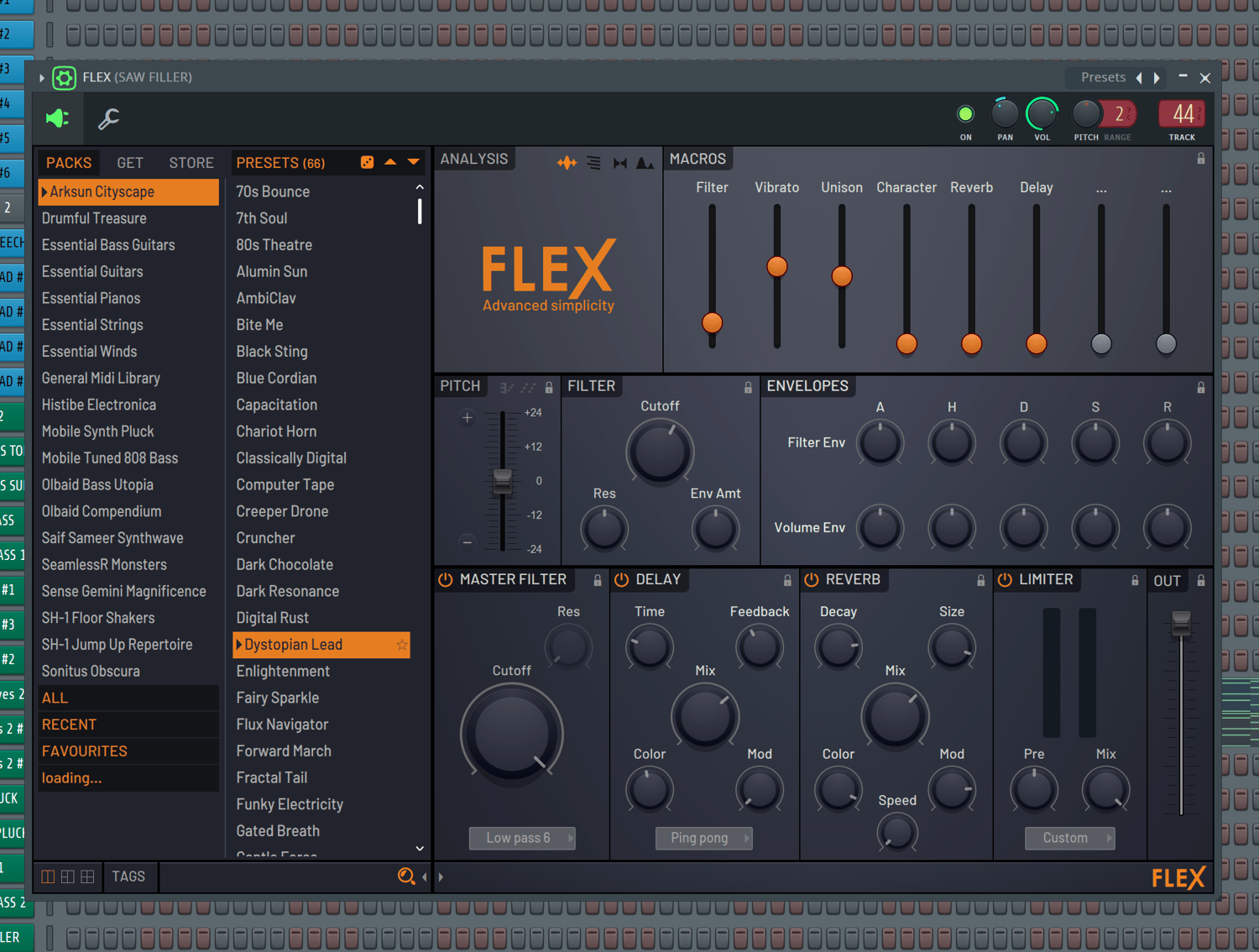Open the TAGS tab
Screen dimensions: 1259x952
click(128, 876)
